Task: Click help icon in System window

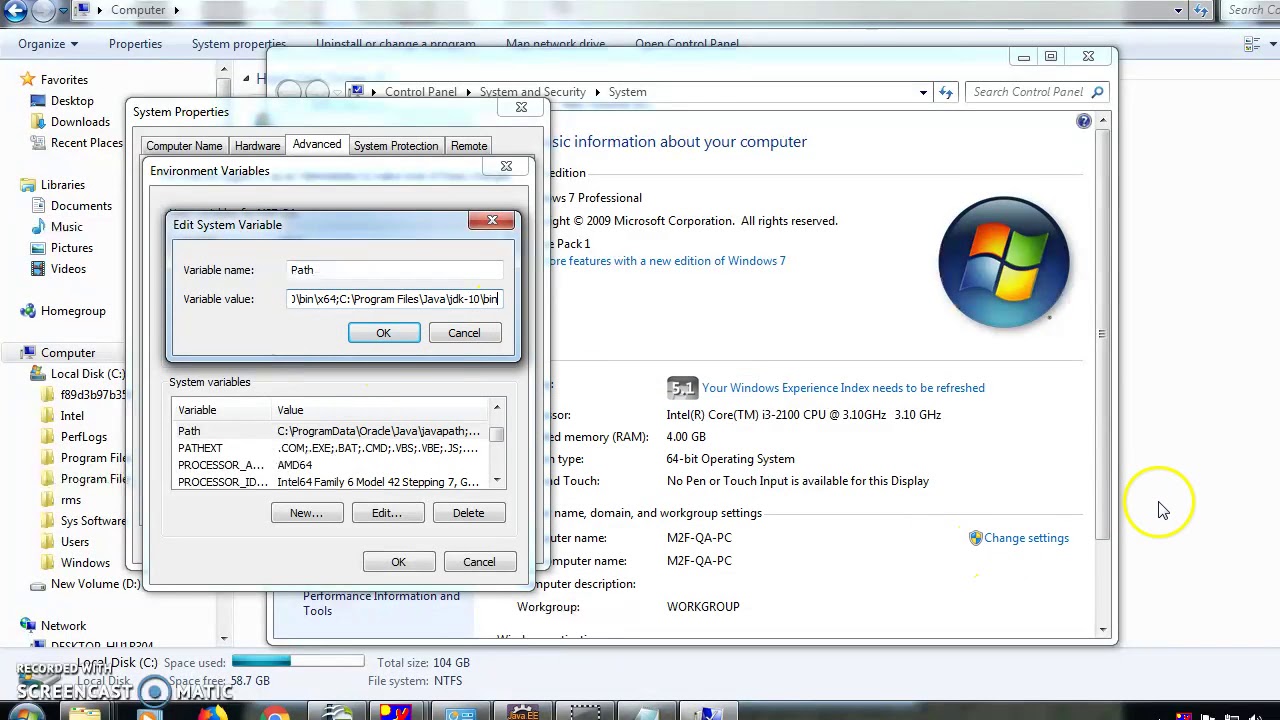Action: (x=1084, y=122)
